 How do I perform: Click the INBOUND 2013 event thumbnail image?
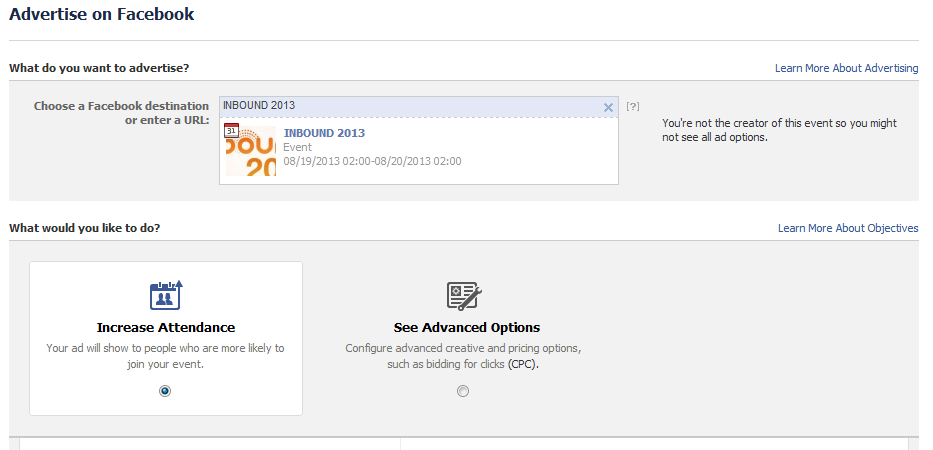click(x=251, y=150)
